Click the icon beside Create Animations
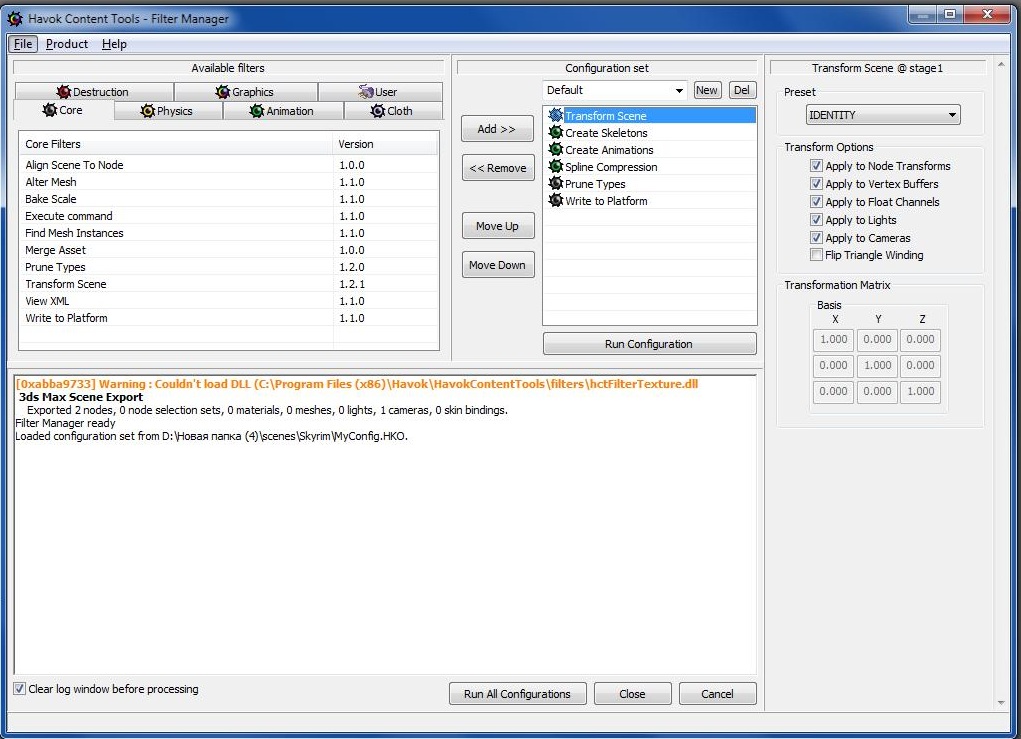Screen dimensions: 1021x739 point(555,149)
